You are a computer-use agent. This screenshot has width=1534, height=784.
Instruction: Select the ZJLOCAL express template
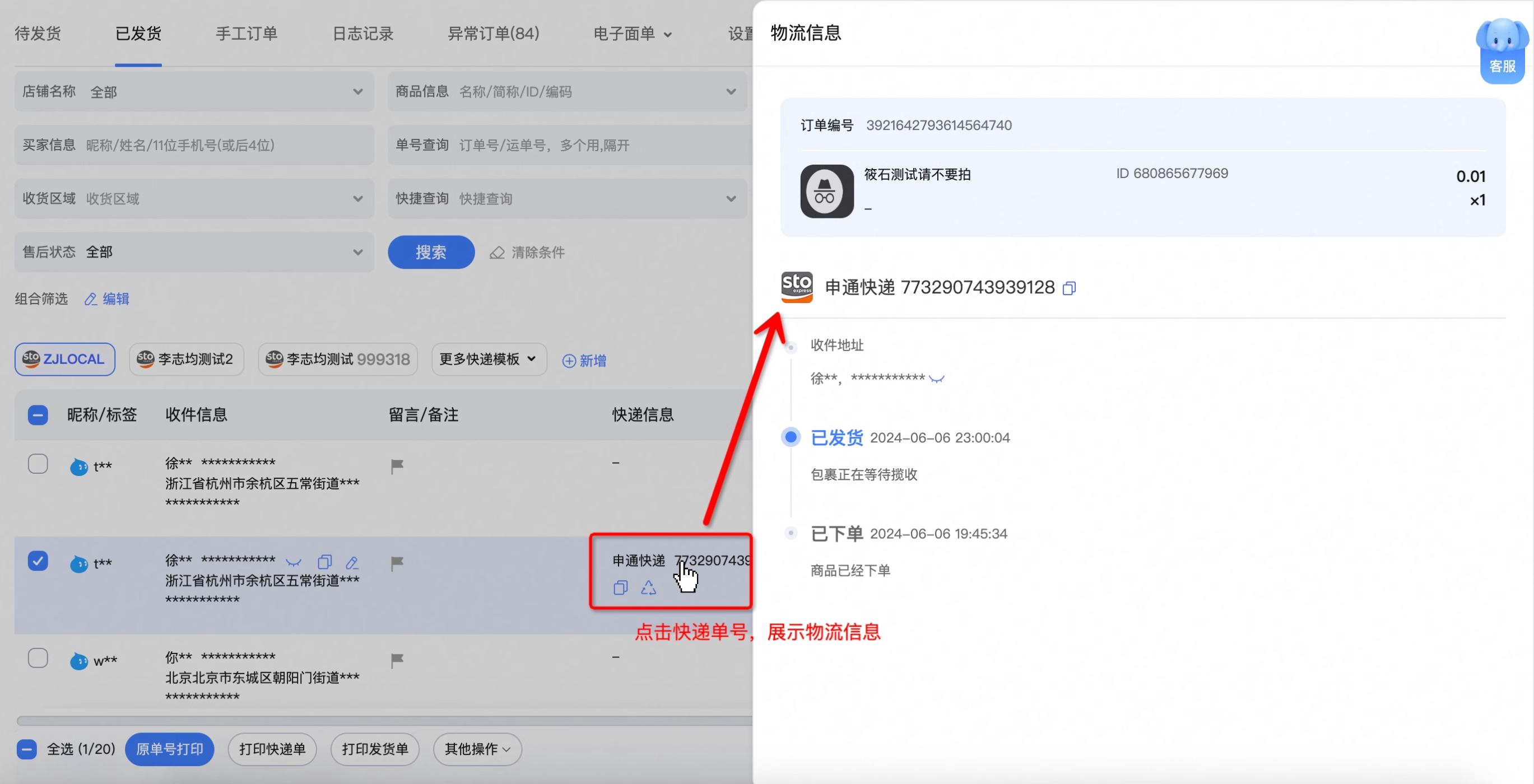(x=65, y=360)
